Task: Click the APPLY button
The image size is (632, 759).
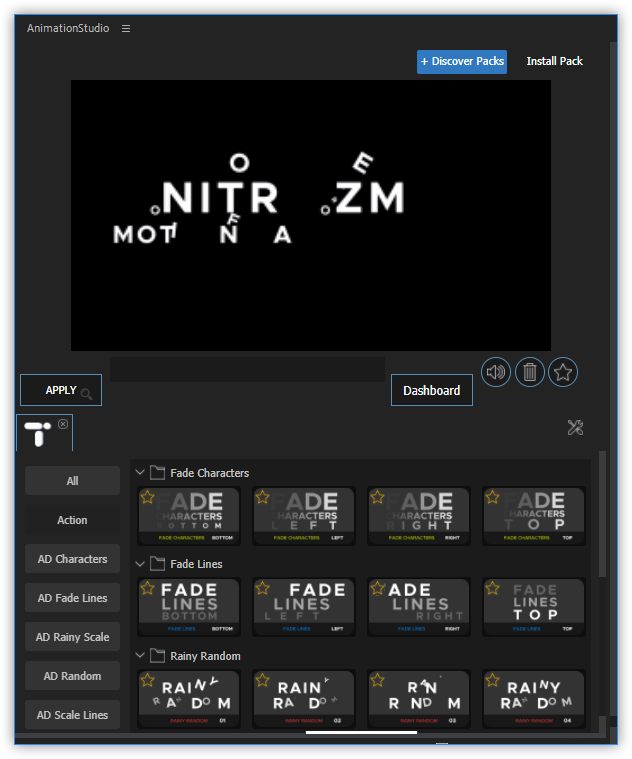Action: point(61,390)
